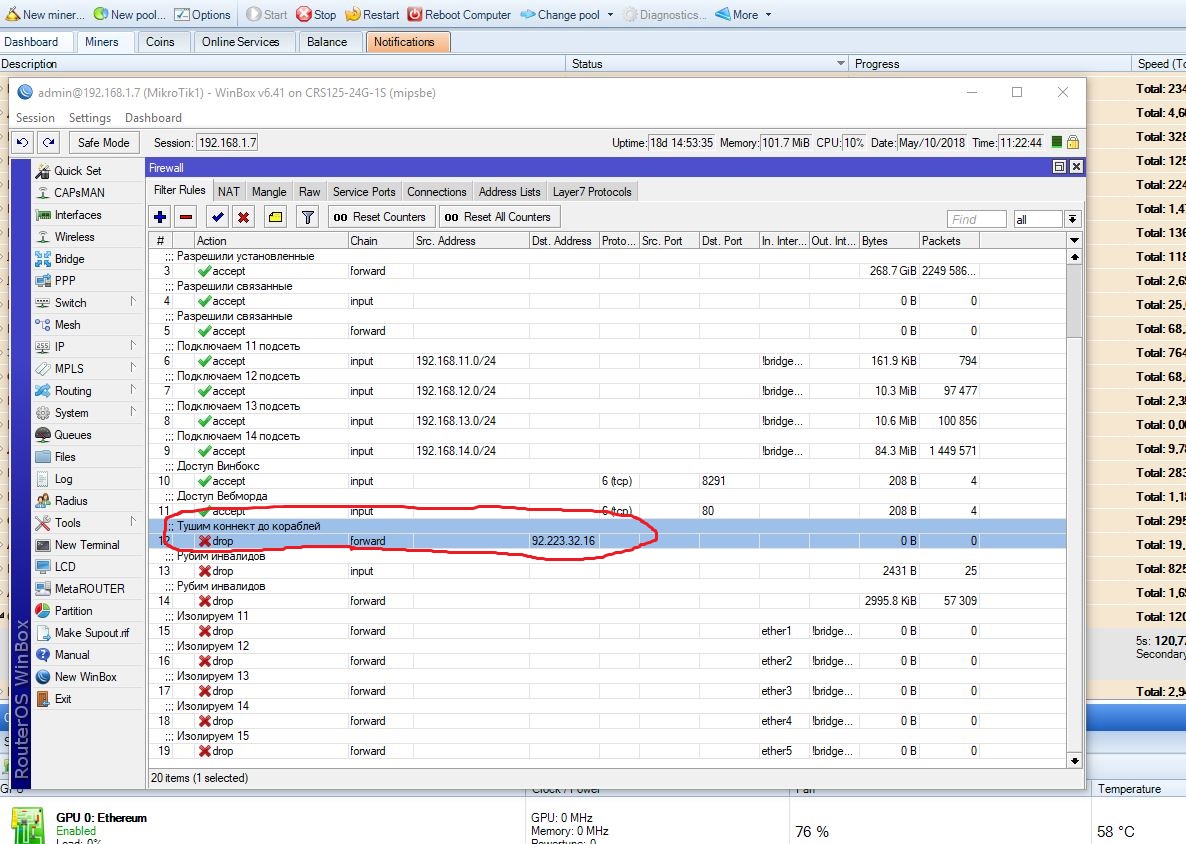Select the Notifications tab in background window
Viewport: 1186px width, 844px height.
[407, 42]
